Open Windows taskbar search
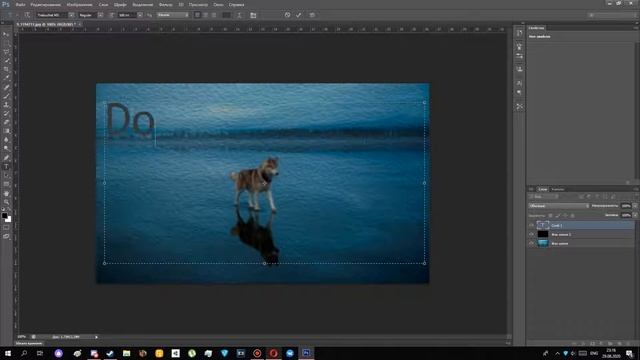 [x=24, y=353]
